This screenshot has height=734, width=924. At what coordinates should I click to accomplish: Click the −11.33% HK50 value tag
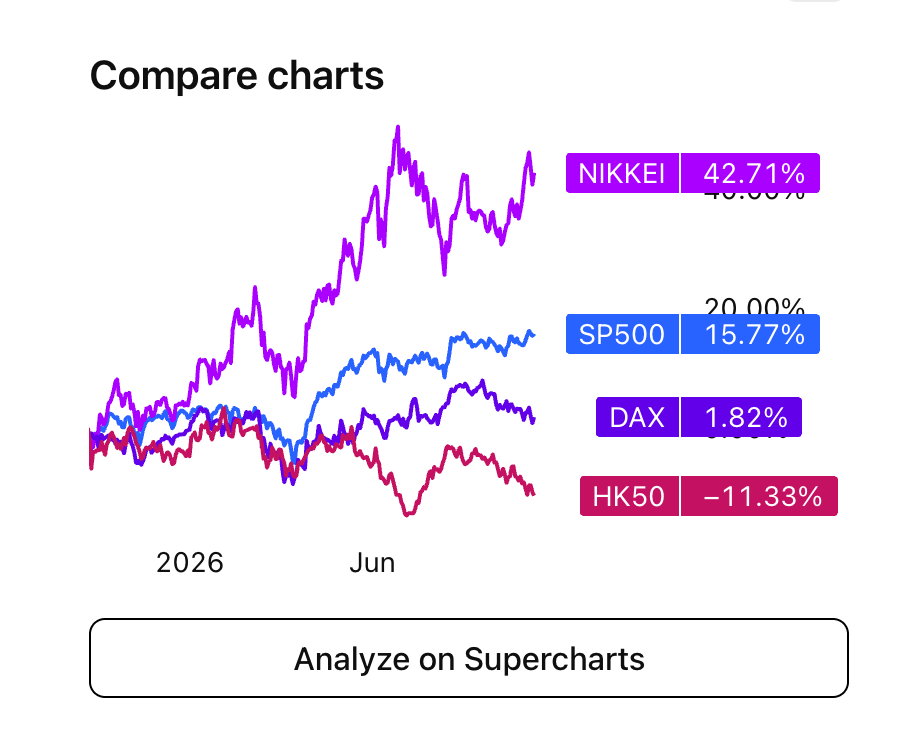pyautogui.click(x=759, y=496)
